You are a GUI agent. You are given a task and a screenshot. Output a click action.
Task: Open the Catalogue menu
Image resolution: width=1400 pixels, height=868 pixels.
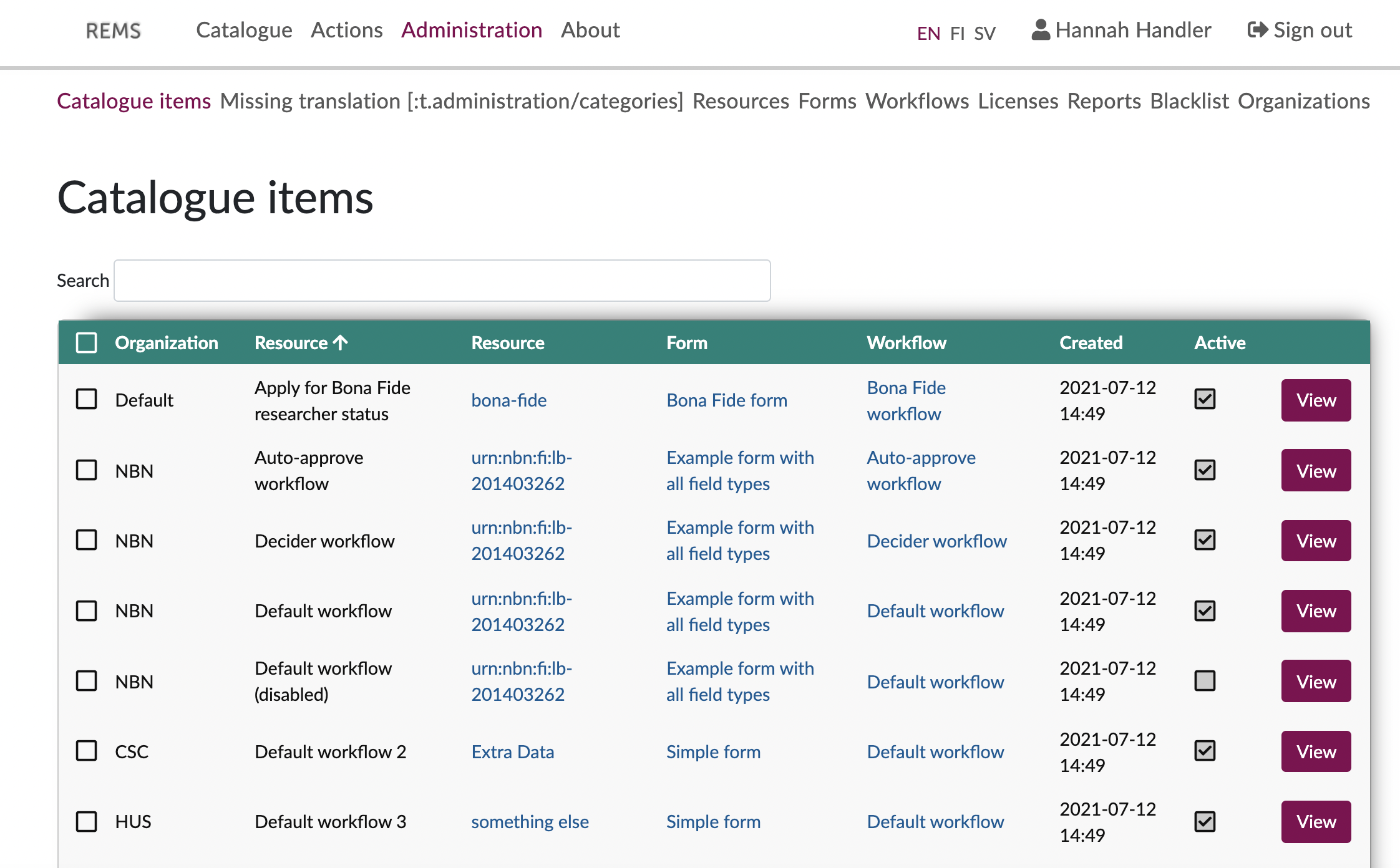244,30
